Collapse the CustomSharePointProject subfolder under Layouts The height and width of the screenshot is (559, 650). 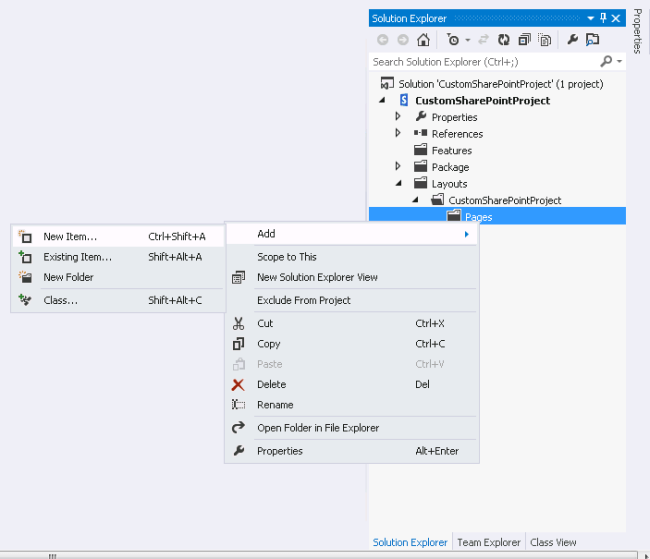coord(415,200)
